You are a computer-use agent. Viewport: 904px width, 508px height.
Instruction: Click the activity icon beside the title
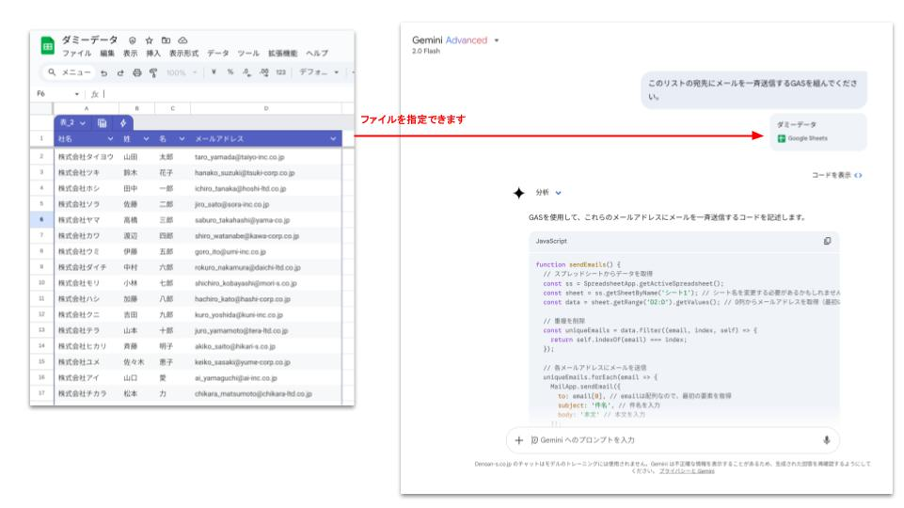(x=133, y=40)
